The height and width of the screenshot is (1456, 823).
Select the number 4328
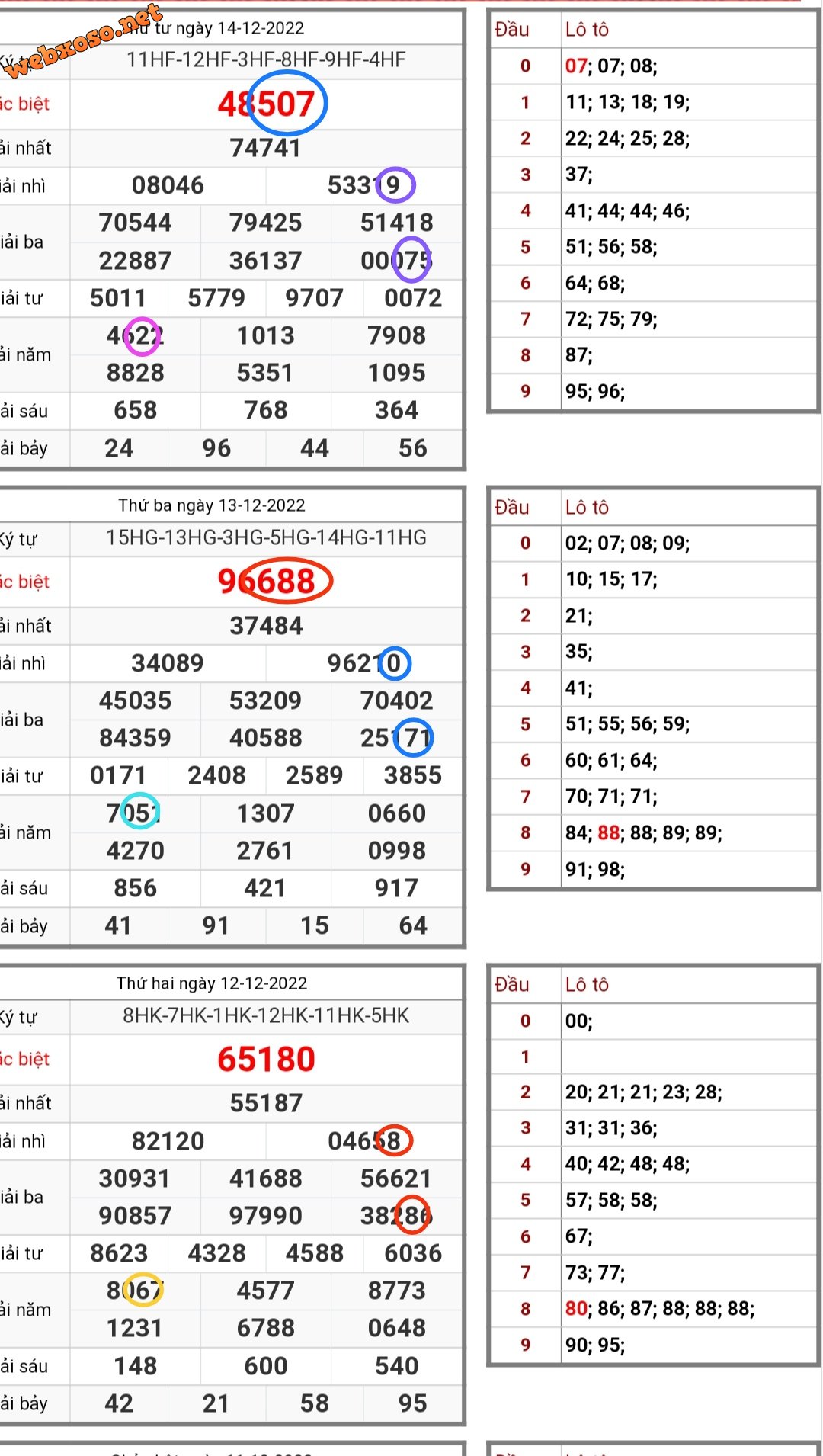(216, 1253)
